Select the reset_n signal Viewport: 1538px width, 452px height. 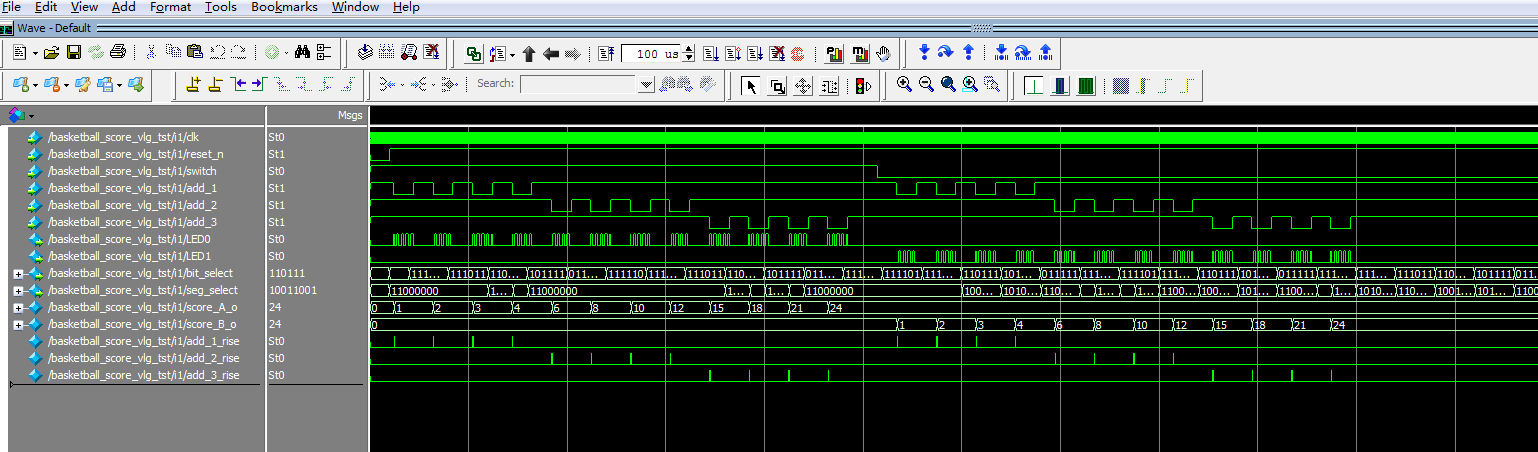point(136,154)
